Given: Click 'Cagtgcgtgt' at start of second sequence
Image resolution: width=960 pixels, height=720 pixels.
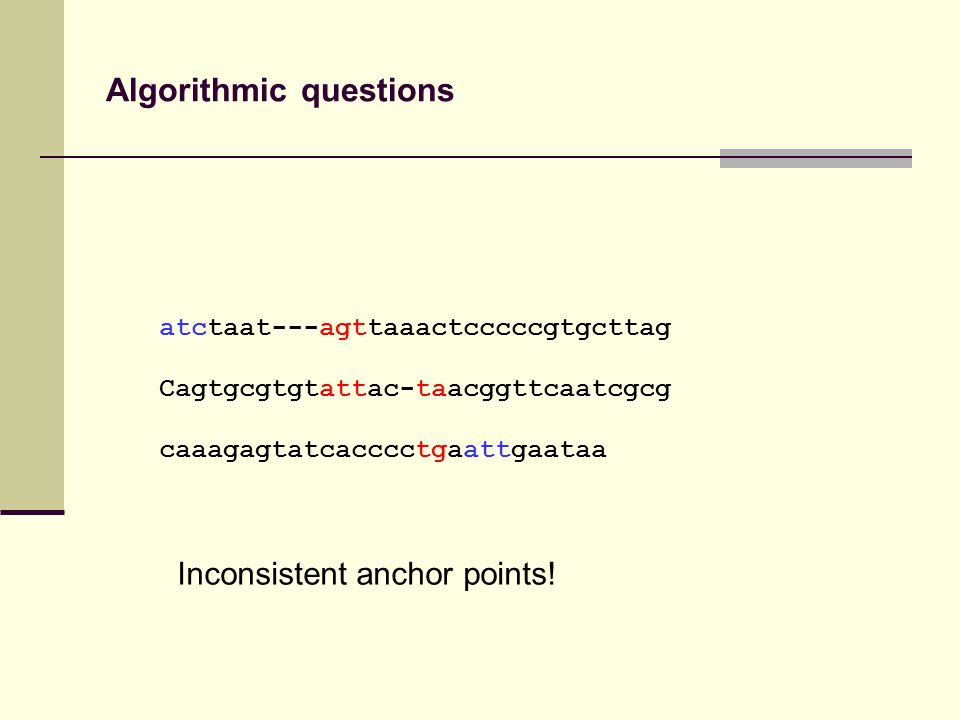Looking at the screenshot, I should coord(239,389).
